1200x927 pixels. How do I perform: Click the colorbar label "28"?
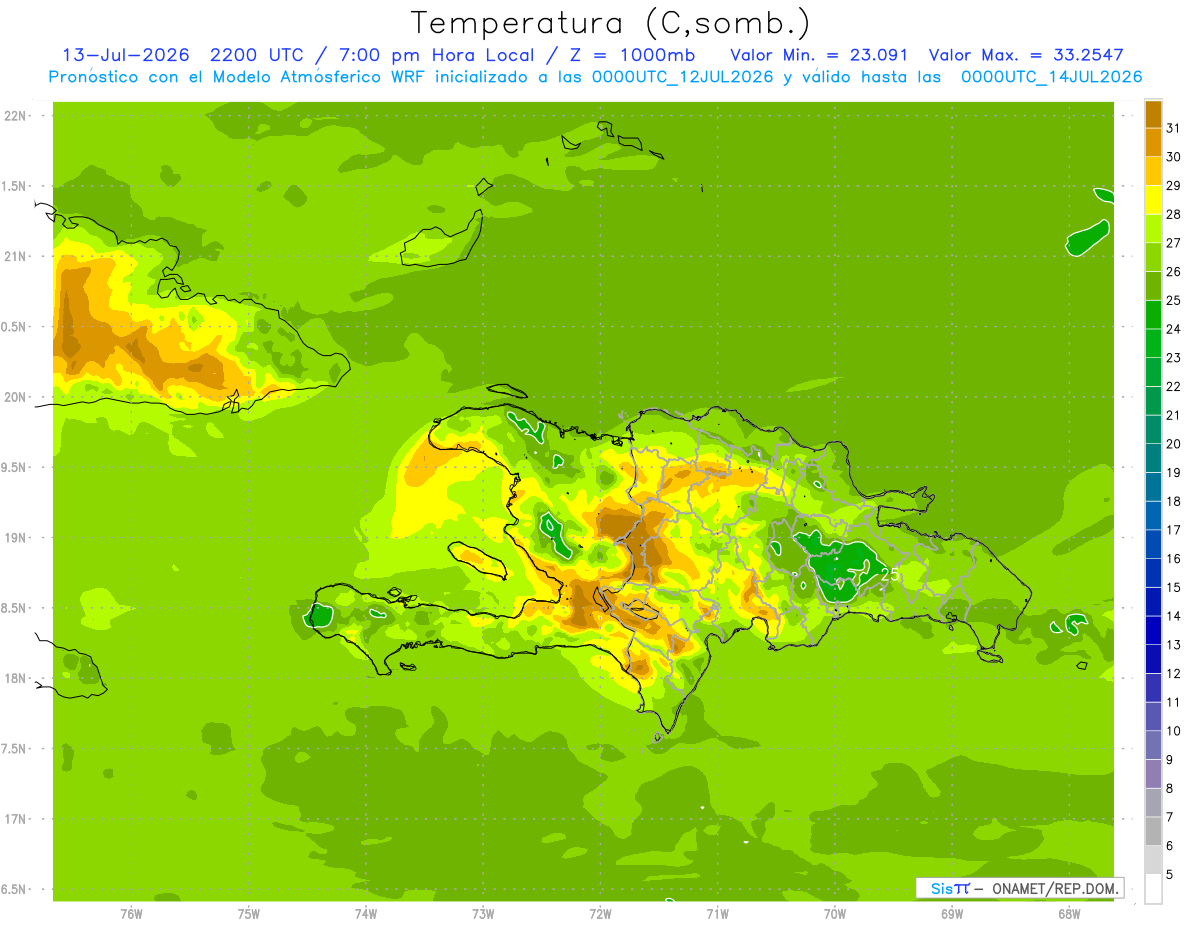(1173, 214)
